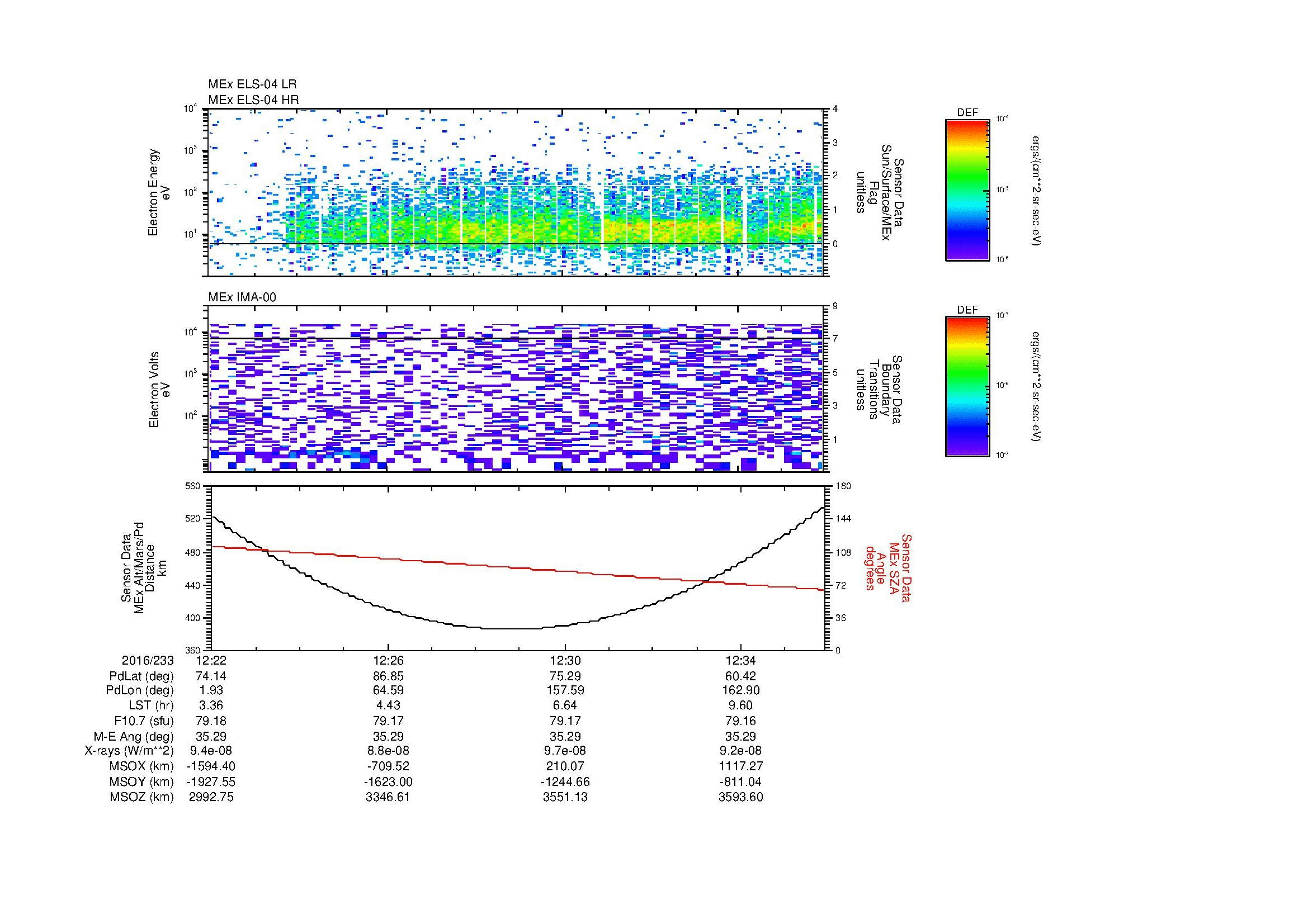Click the 'F10.7 (sfu)' row label

[x=144, y=721]
